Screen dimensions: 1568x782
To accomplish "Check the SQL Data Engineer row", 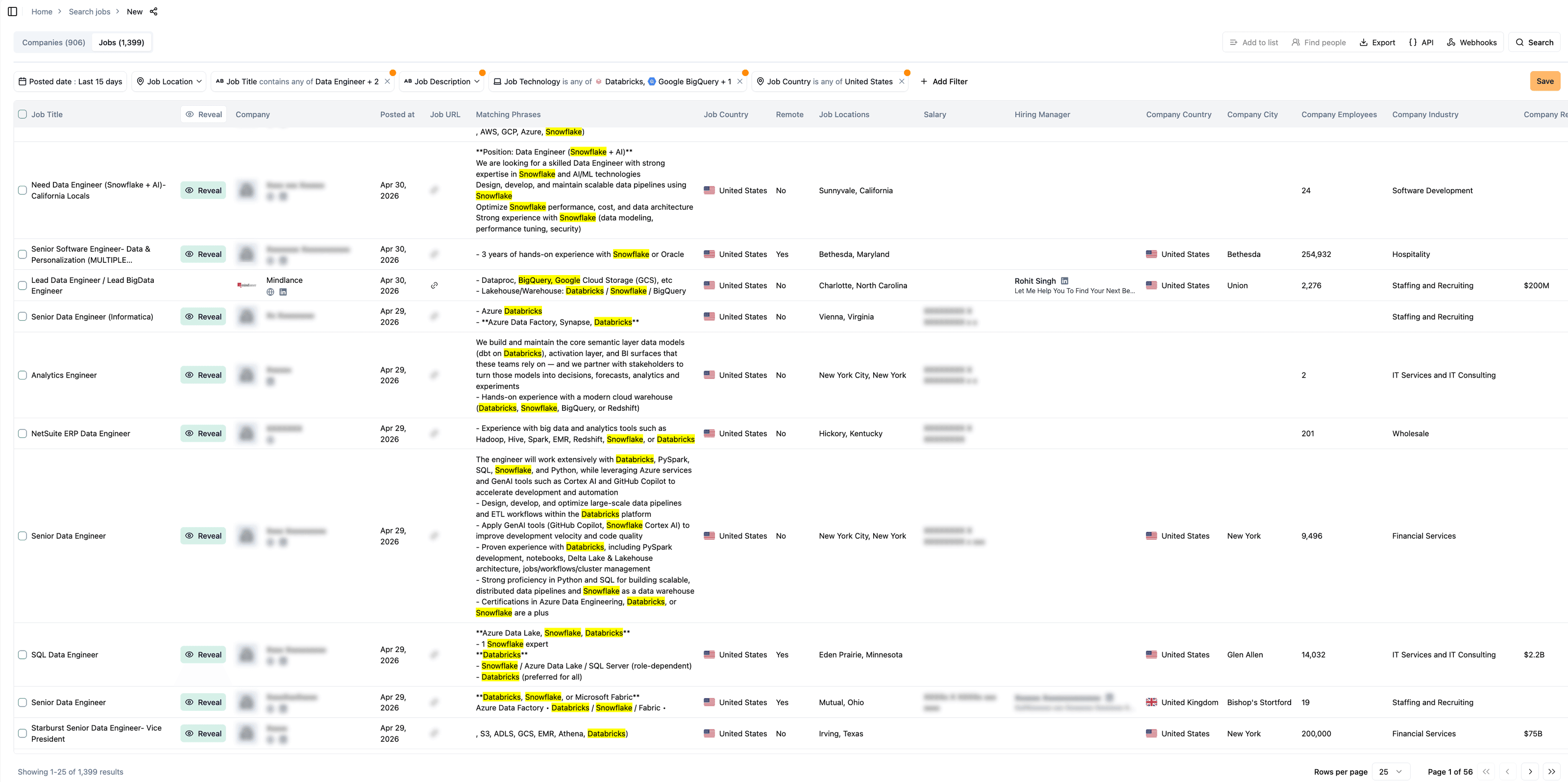I will pos(23,655).
